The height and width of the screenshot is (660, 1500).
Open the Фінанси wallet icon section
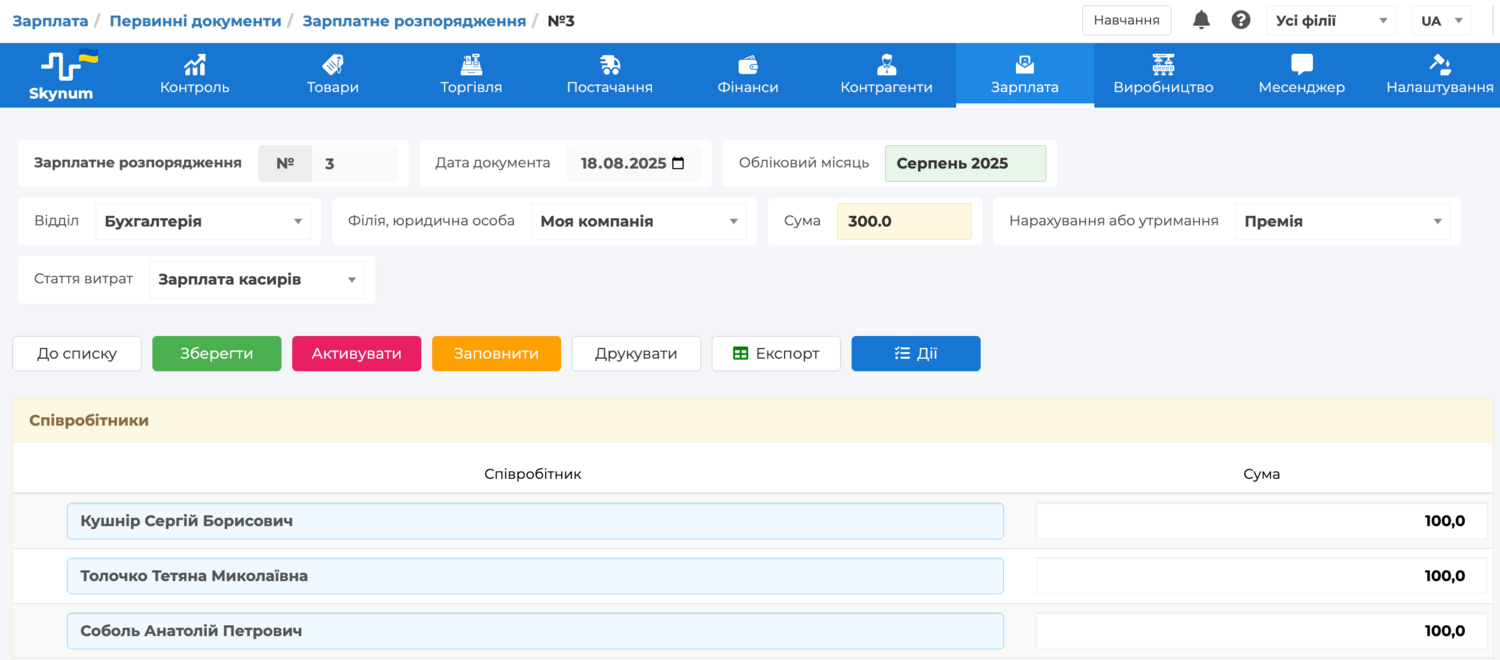[x=747, y=66]
